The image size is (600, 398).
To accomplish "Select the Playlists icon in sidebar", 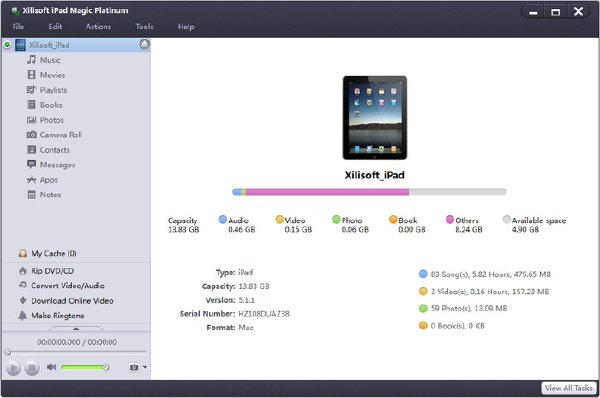I will (31, 90).
